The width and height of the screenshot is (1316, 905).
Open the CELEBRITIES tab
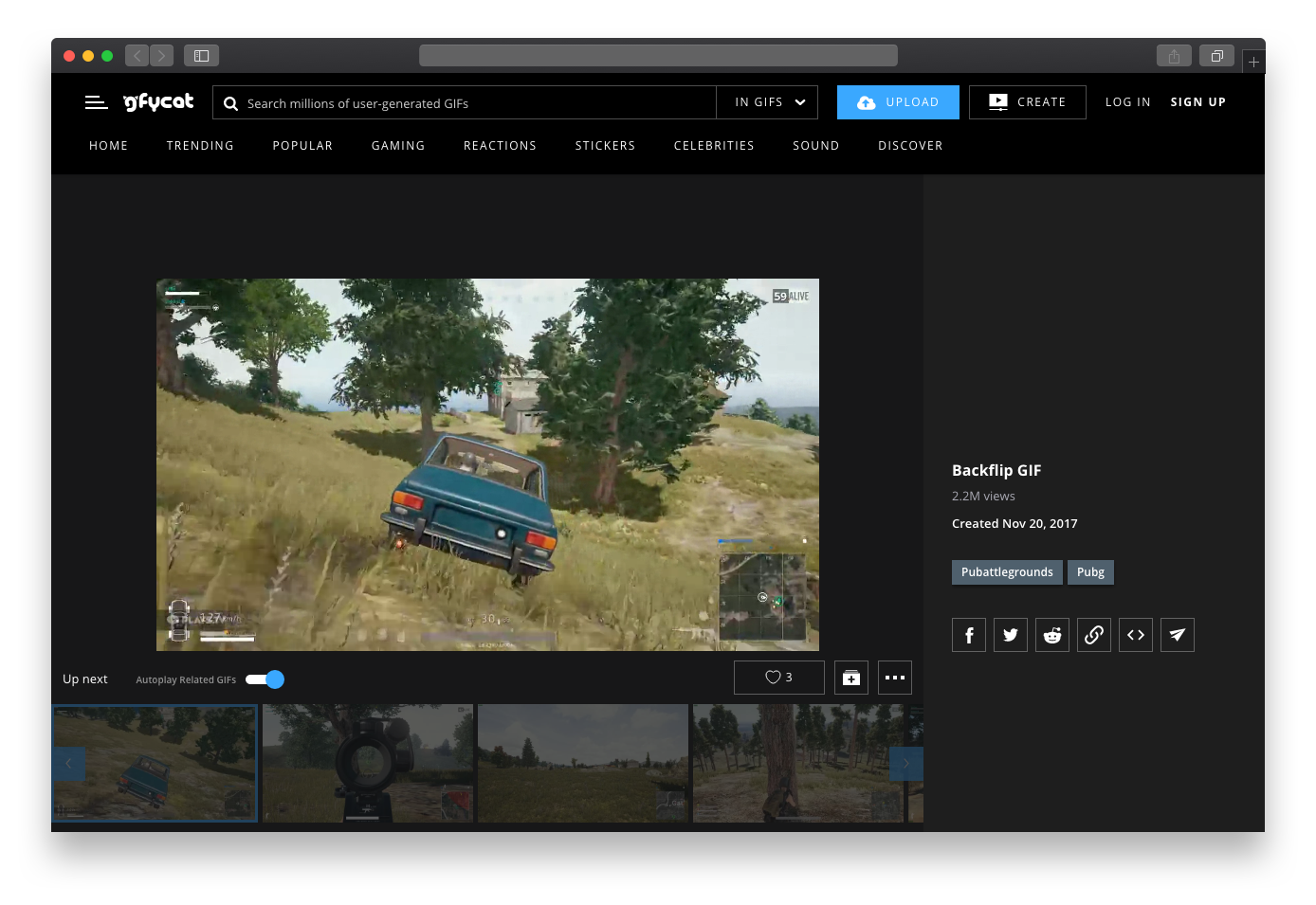point(714,146)
